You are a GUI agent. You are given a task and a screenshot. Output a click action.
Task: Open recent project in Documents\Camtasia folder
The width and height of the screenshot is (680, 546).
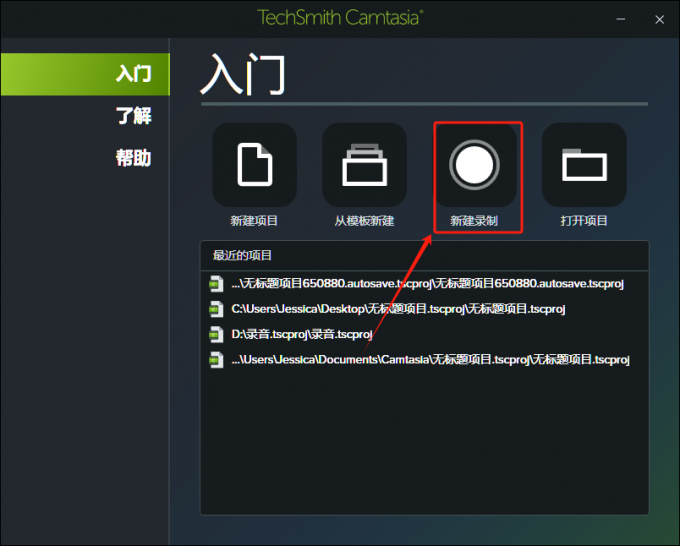(430, 360)
